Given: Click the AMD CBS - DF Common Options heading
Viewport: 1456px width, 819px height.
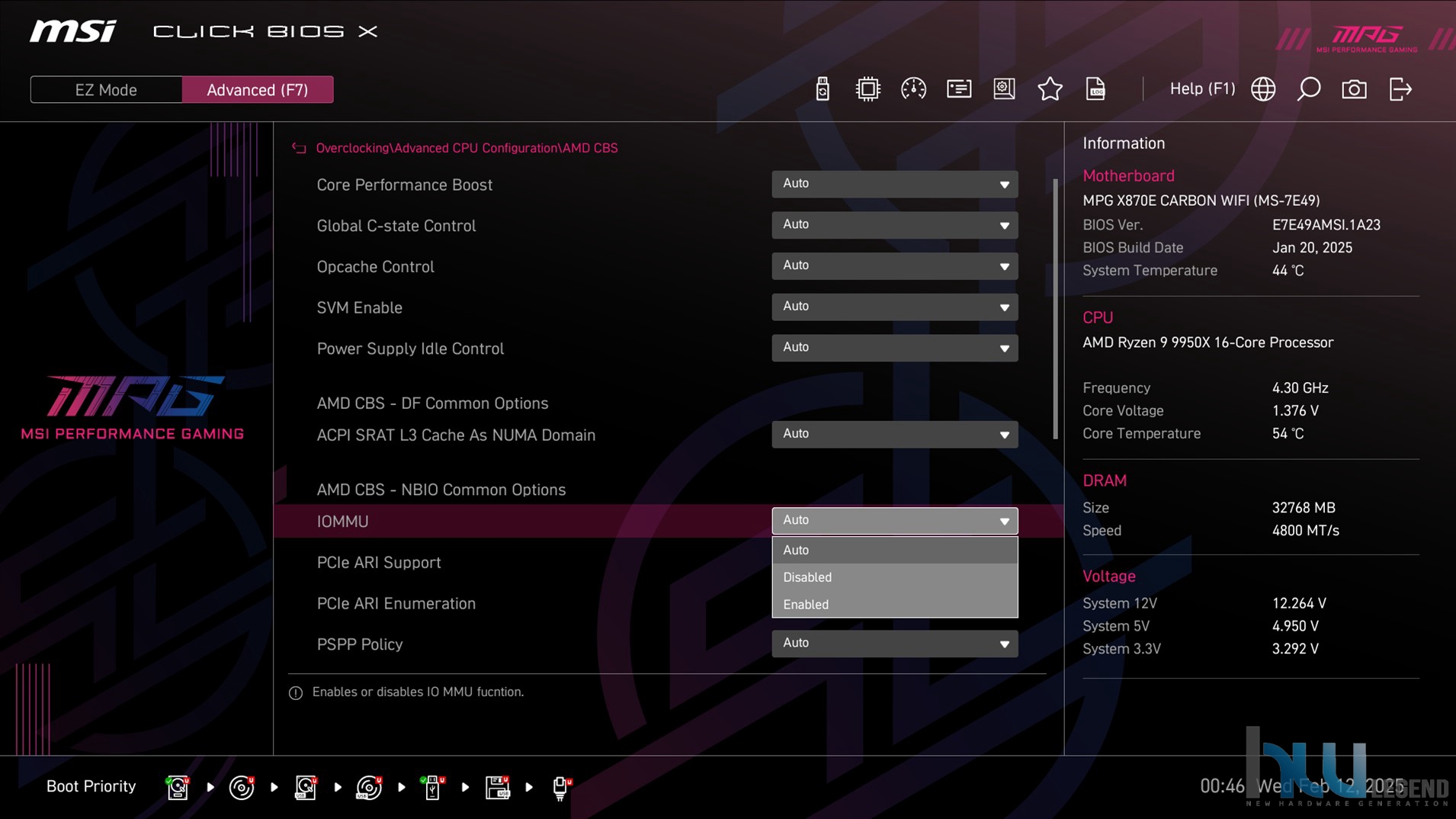Looking at the screenshot, I should (x=432, y=403).
